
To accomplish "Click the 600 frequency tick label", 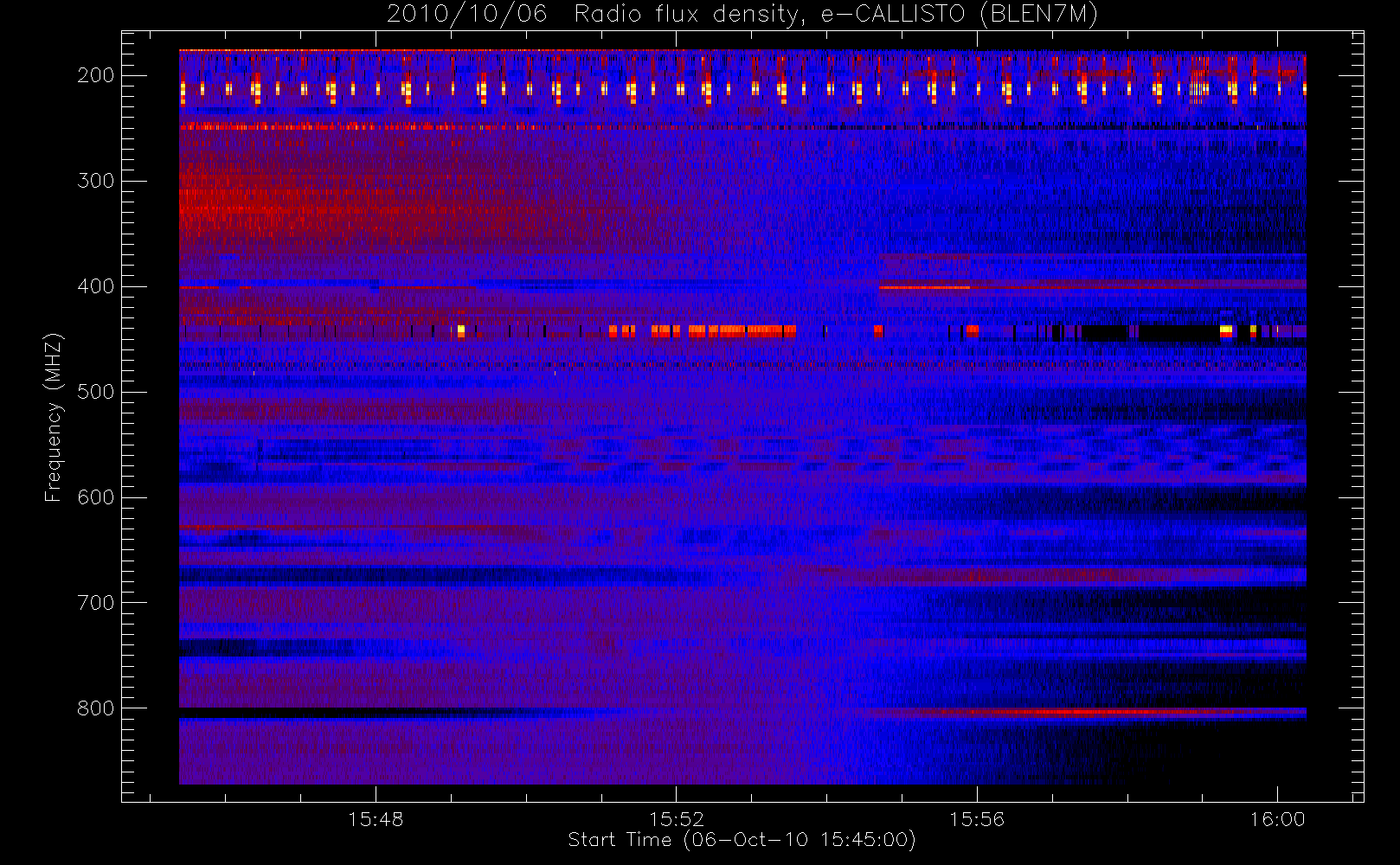I will (96, 497).
